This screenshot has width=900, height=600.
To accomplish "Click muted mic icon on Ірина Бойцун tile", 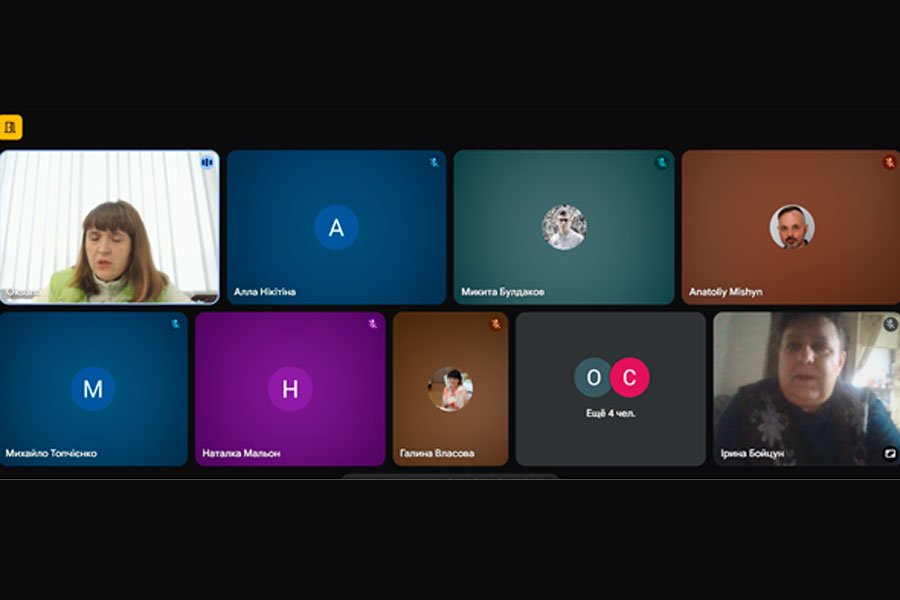I will (890, 324).
